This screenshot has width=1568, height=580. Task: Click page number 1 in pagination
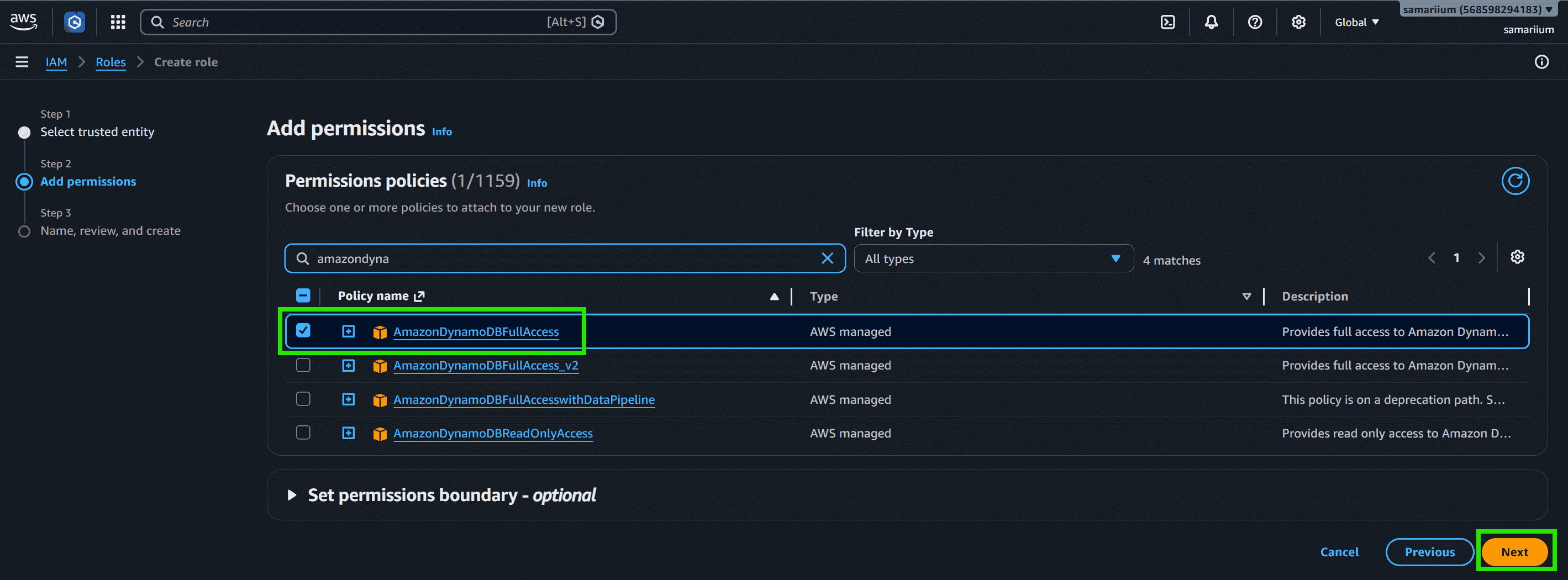click(x=1456, y=258)
